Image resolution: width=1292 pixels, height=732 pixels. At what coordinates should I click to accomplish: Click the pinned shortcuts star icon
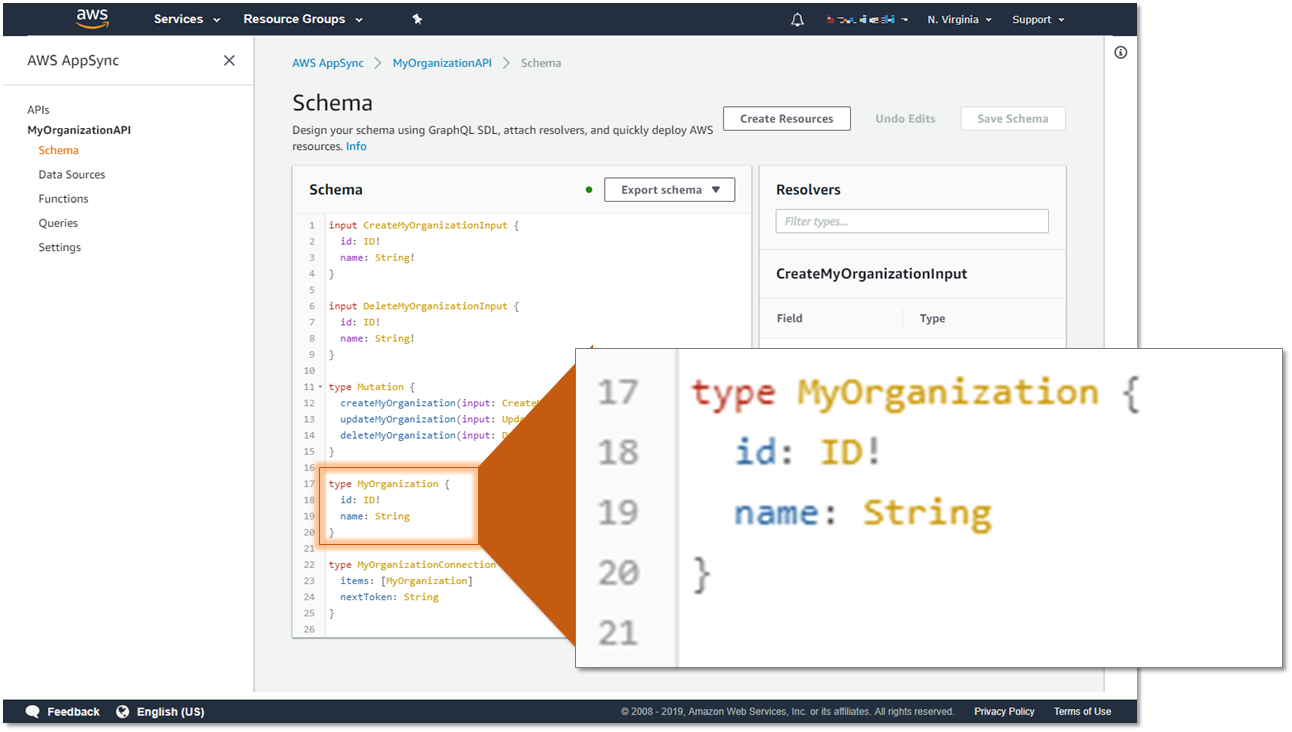417,18
